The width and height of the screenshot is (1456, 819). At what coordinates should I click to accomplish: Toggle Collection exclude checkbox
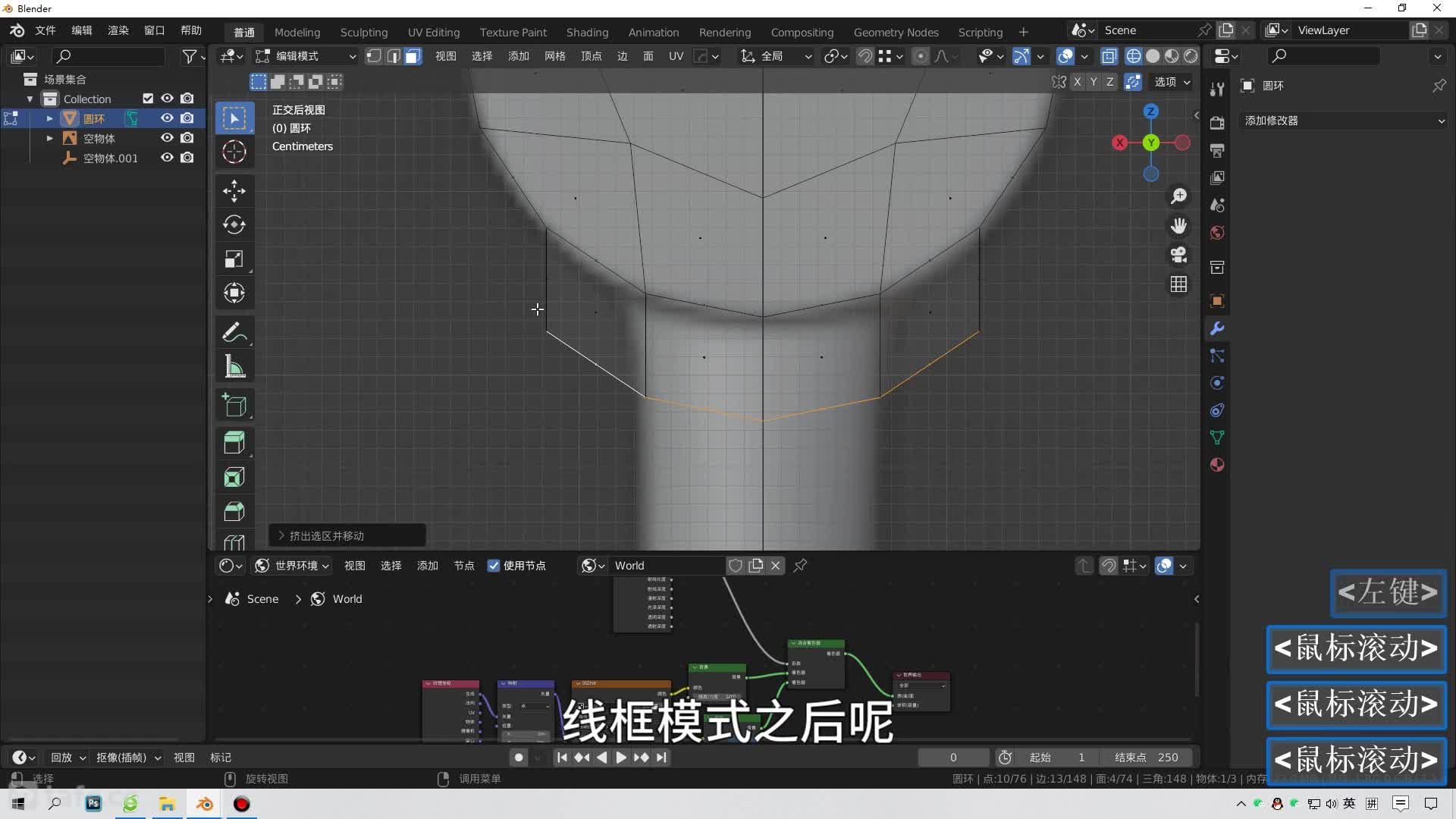(x=148, y=99)
